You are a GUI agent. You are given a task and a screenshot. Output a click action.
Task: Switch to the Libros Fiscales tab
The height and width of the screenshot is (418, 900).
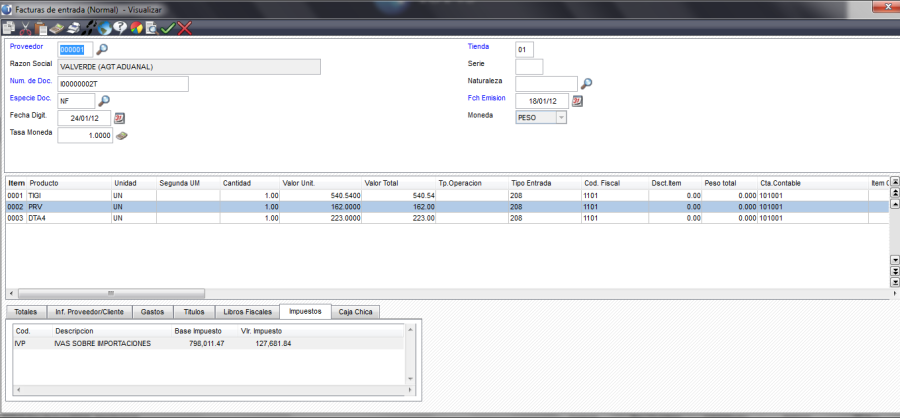tap(247, 312)
